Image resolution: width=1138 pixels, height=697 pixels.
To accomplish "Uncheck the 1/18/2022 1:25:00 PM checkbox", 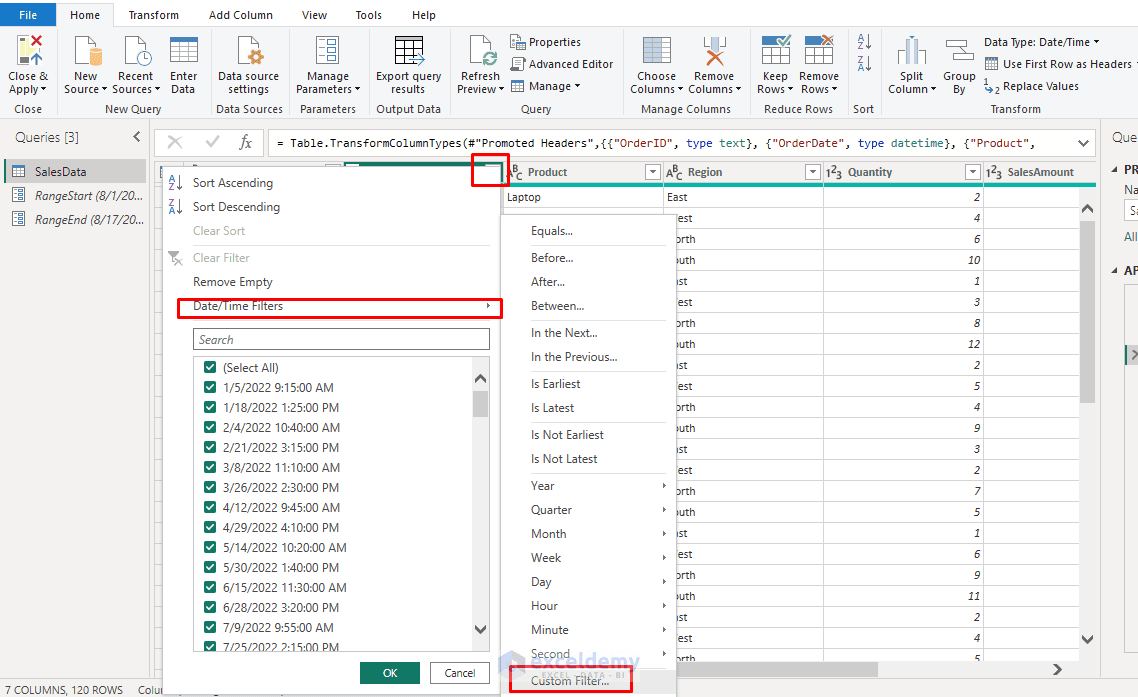I will tap(210, 407).
